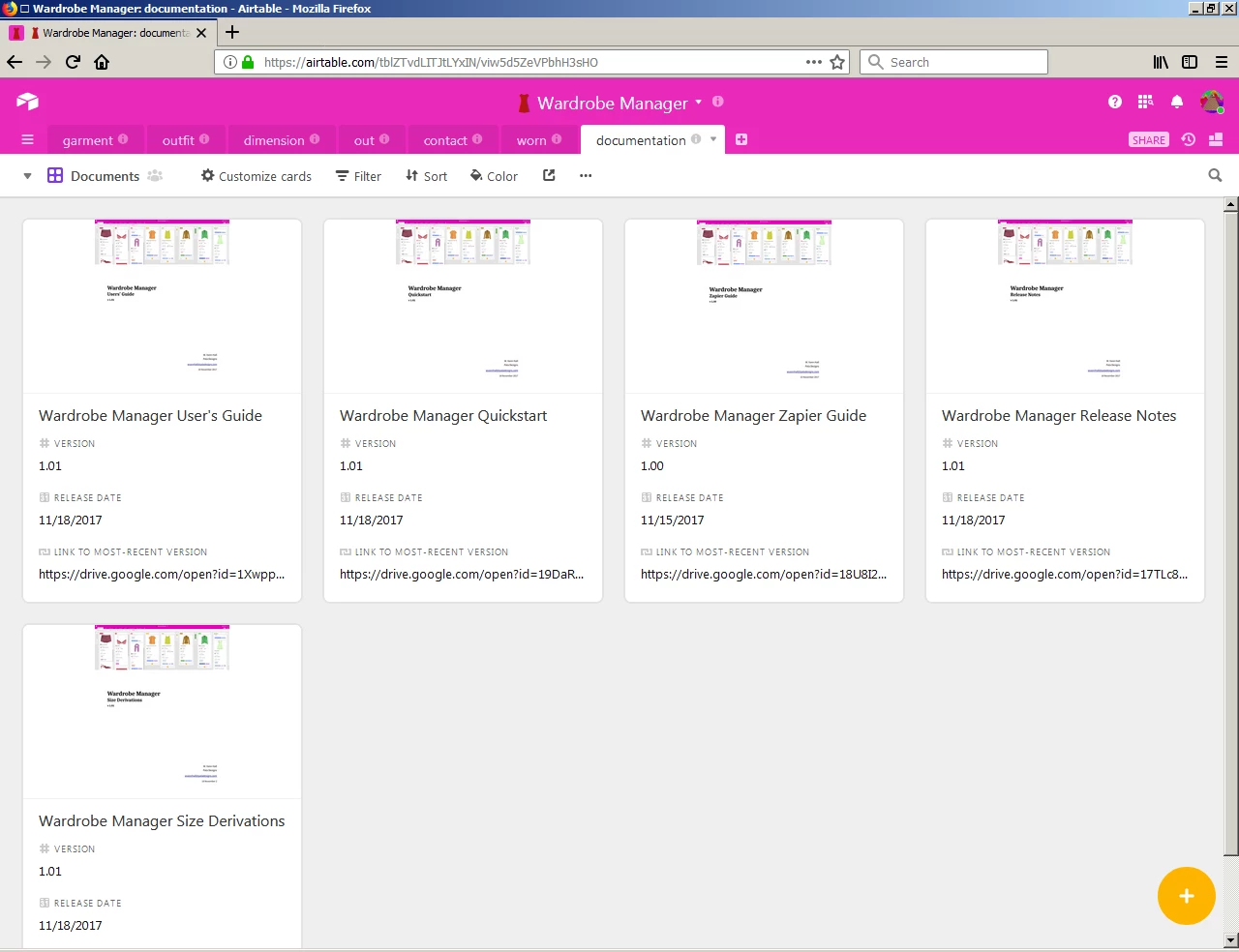This screenshot has width=1239, height=952.
Task: Go to Firefox home page
Action: click(102, 62)
